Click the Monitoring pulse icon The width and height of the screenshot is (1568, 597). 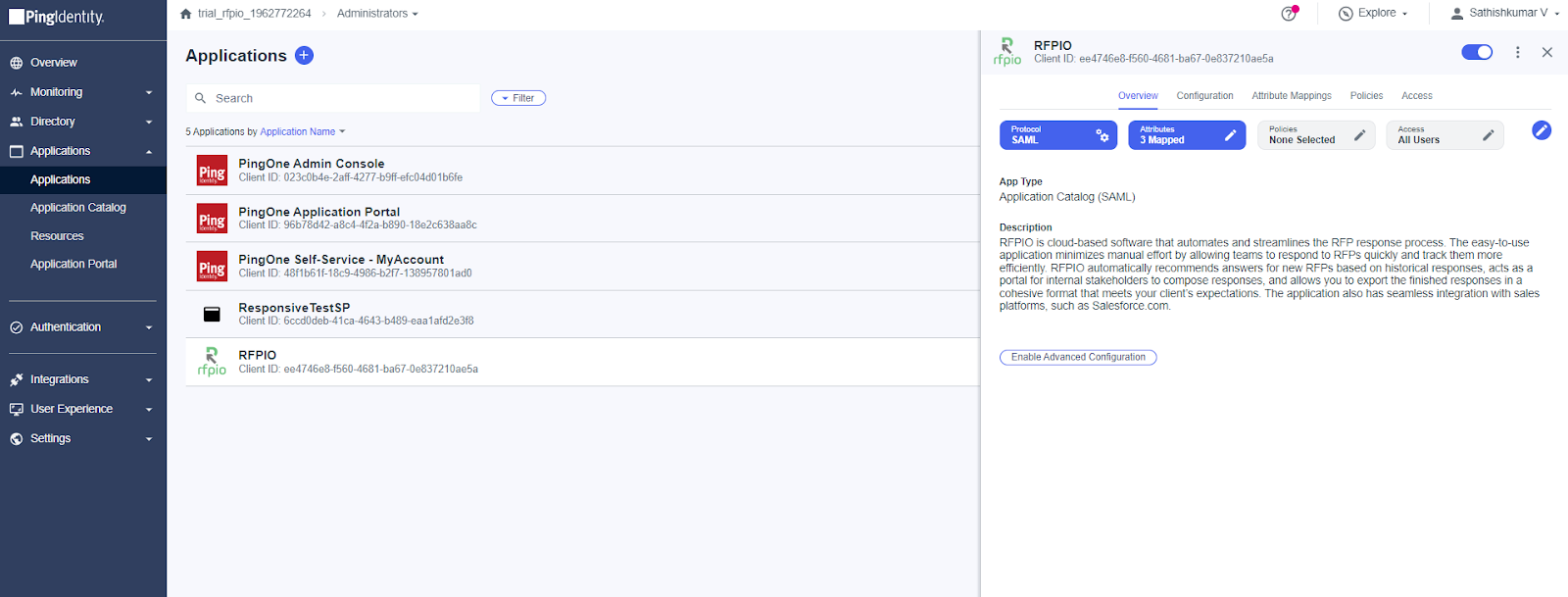pos(17,92)
